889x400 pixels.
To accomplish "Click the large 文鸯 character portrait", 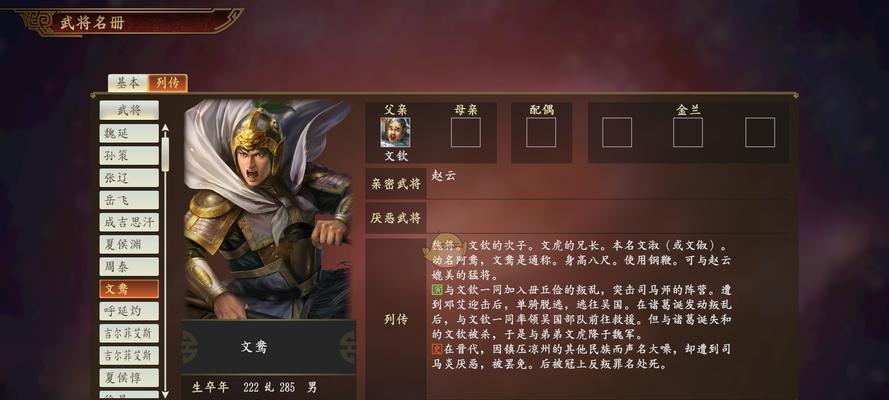I will (x=268, y=210).
